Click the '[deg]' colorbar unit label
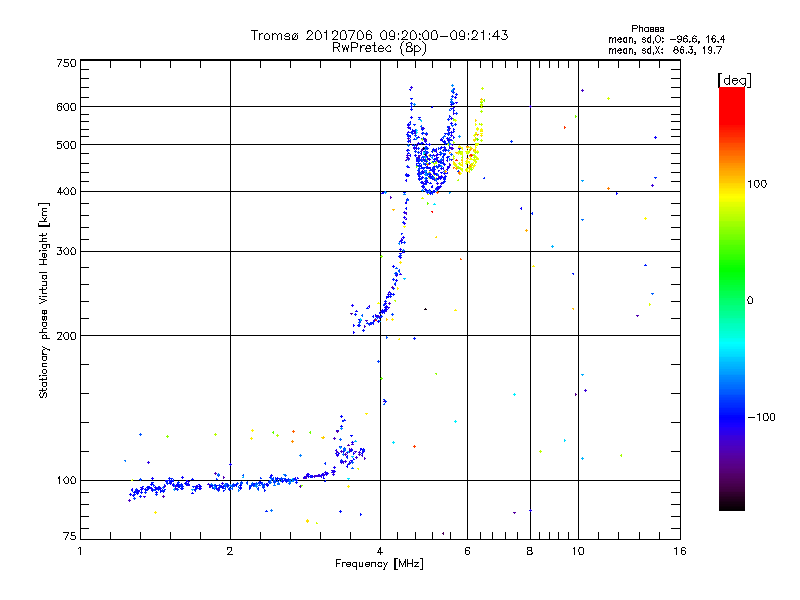Viewport: 800px width, 600px height. [x=734, y=80]
